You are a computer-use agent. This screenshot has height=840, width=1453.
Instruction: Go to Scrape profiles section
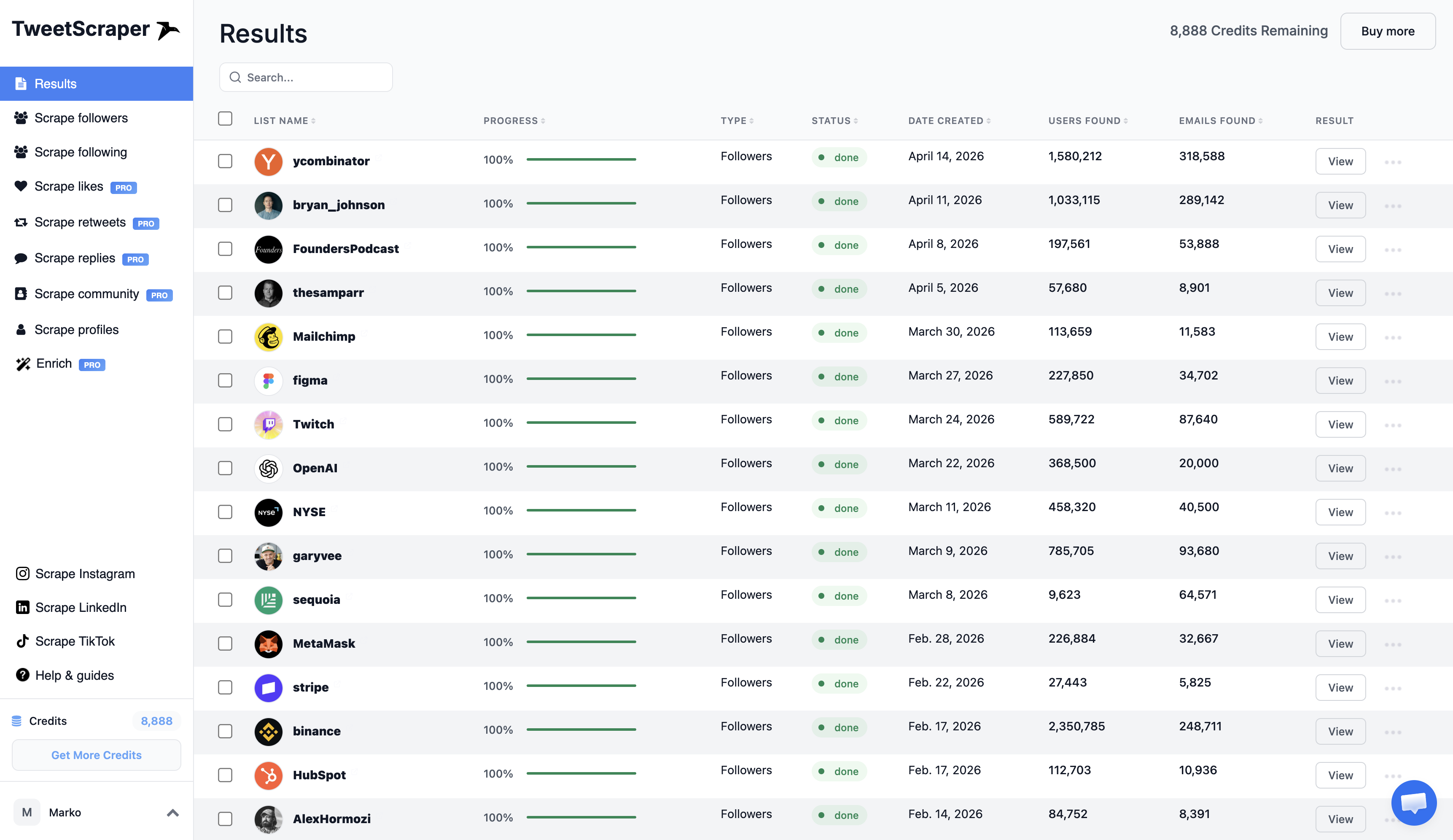click(x=76, y=329)
